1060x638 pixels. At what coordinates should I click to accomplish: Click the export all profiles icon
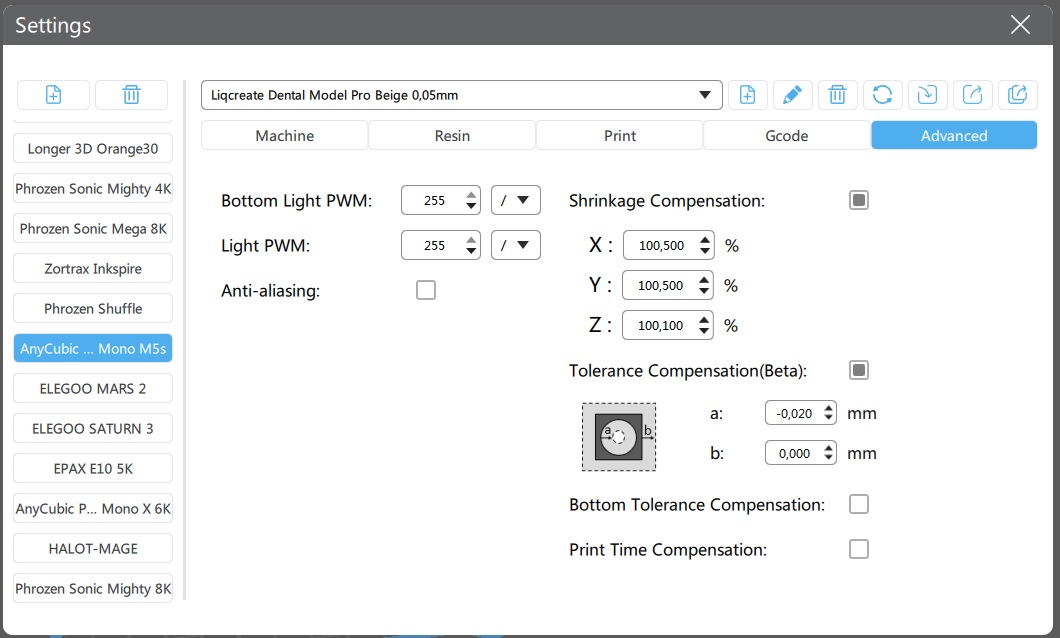[1017, 95]
